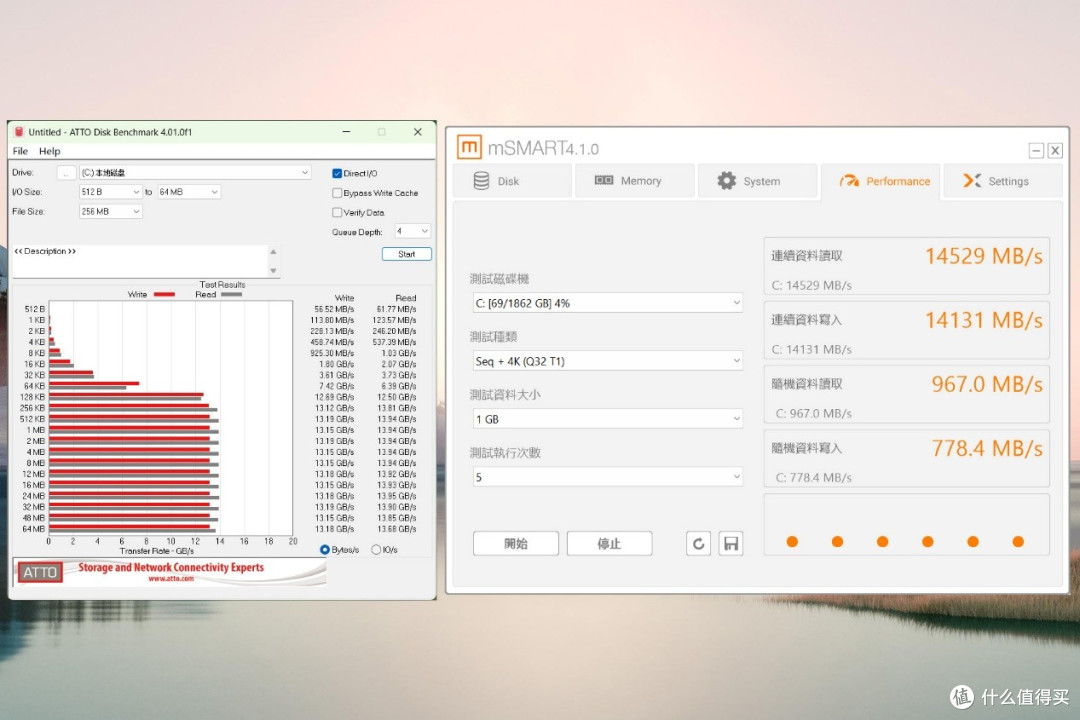Click the mSMART logo icon
Viewport: 1080px width, 720px height.
coord(469,147)
